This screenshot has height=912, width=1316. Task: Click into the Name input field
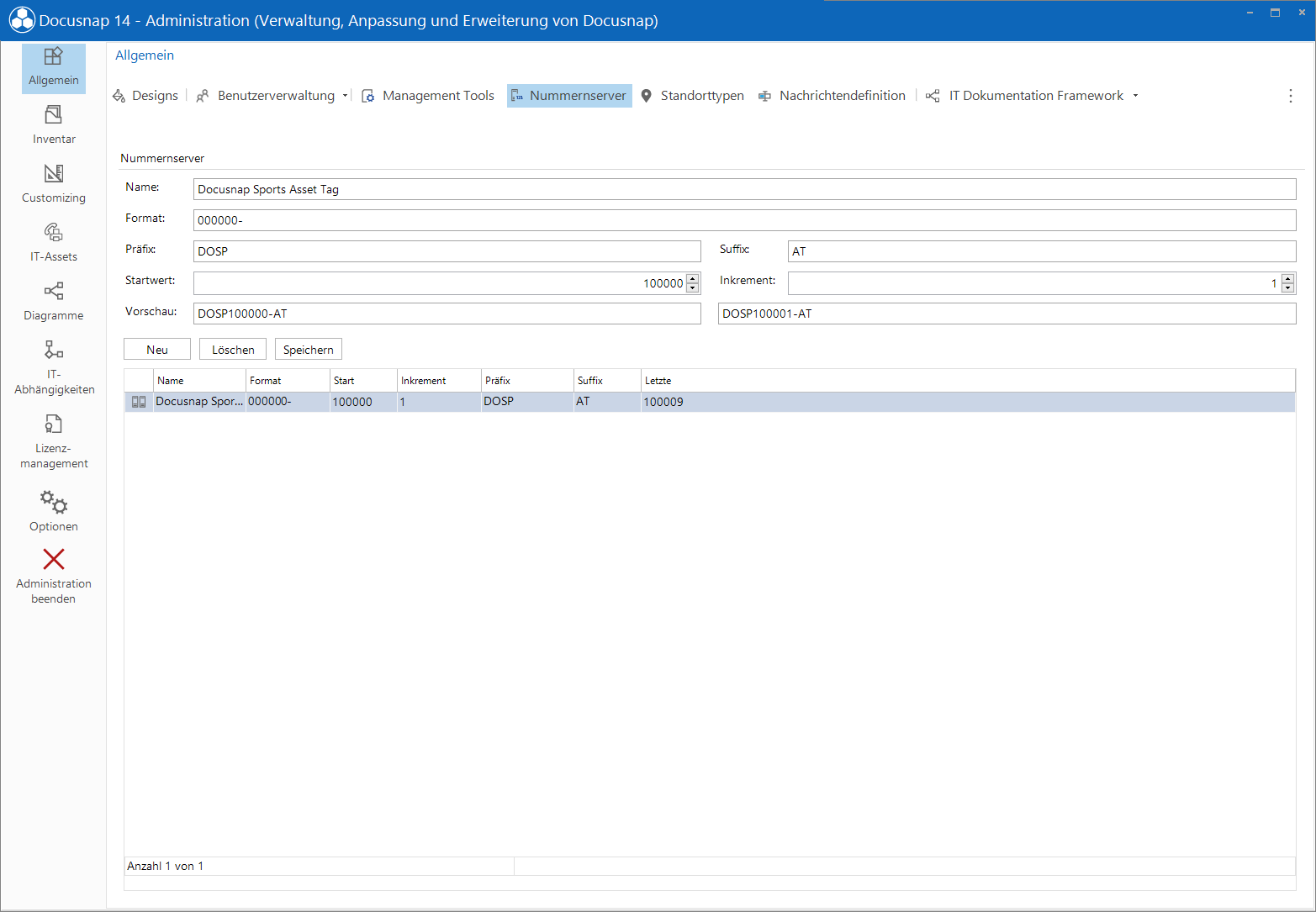[x=744, y=189]
